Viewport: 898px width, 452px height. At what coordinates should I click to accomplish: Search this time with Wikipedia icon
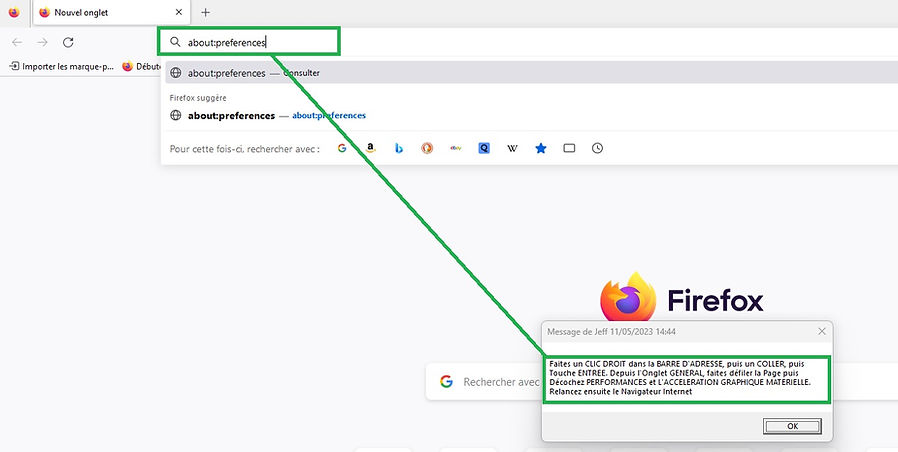(x=513, y=148)
